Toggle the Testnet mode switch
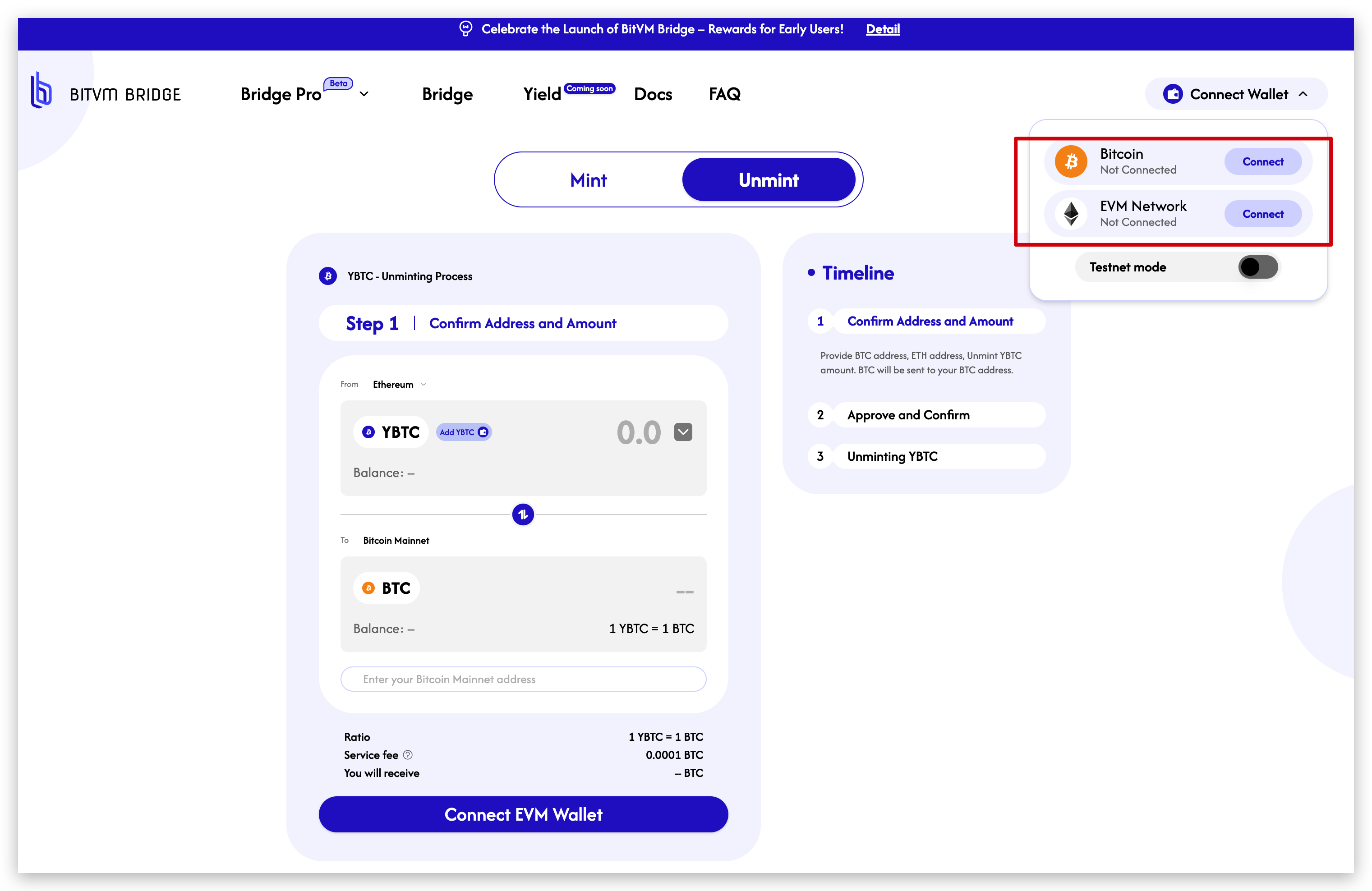The image size is (1372, 891). click(1257, 267)
